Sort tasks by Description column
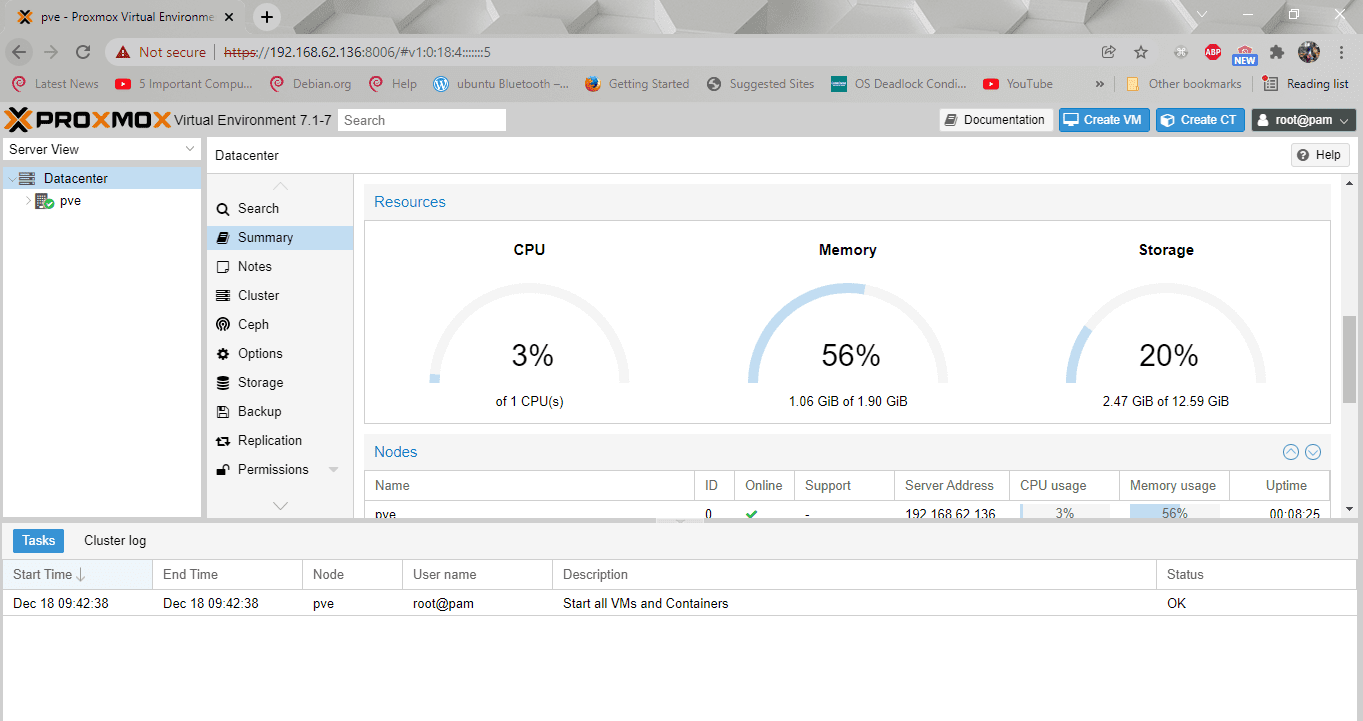The width and height of the screenshot is (1363, 721). 854,574
